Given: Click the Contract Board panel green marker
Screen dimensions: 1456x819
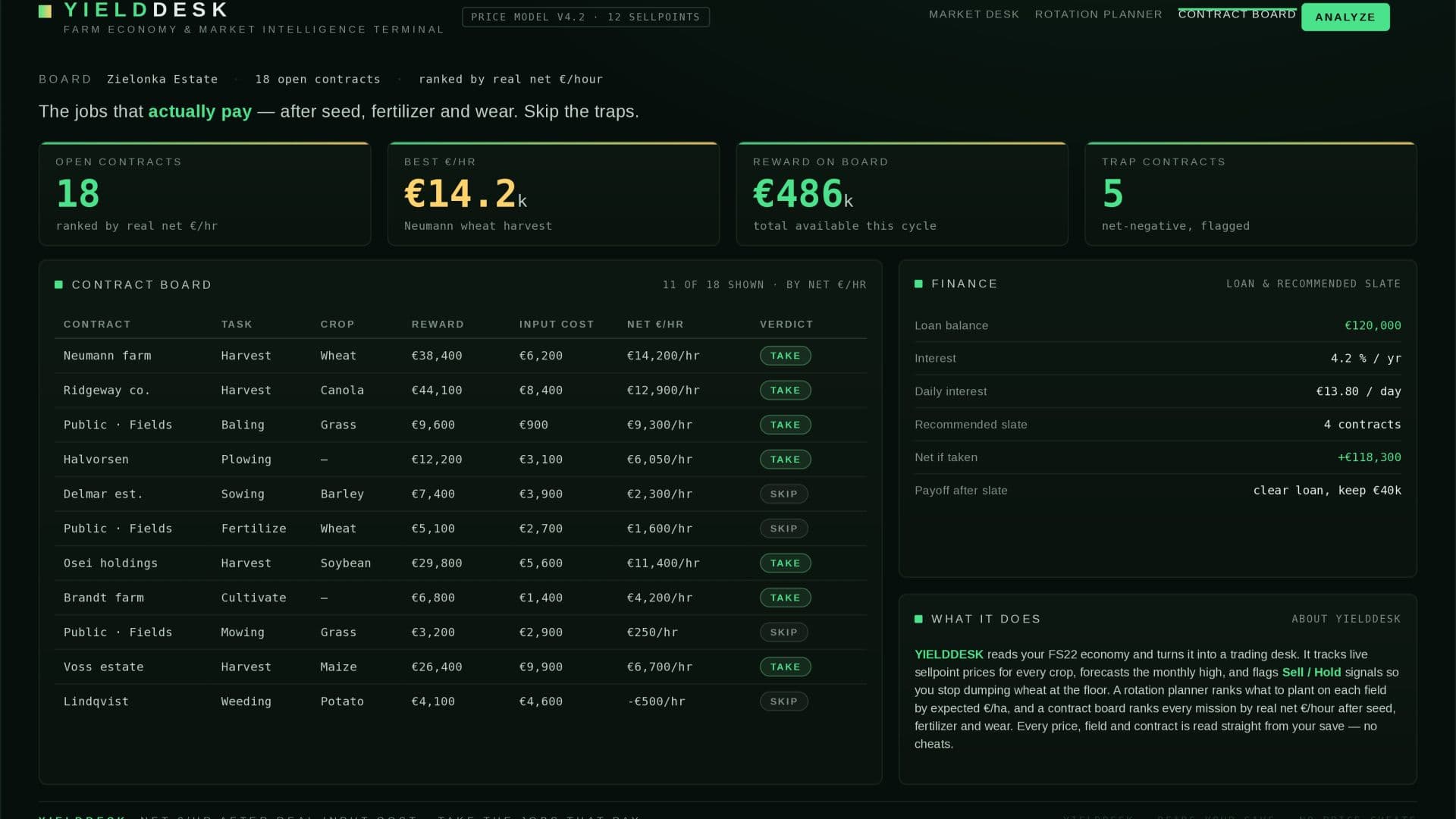Looking at the screenshot, I should [58, 285].
